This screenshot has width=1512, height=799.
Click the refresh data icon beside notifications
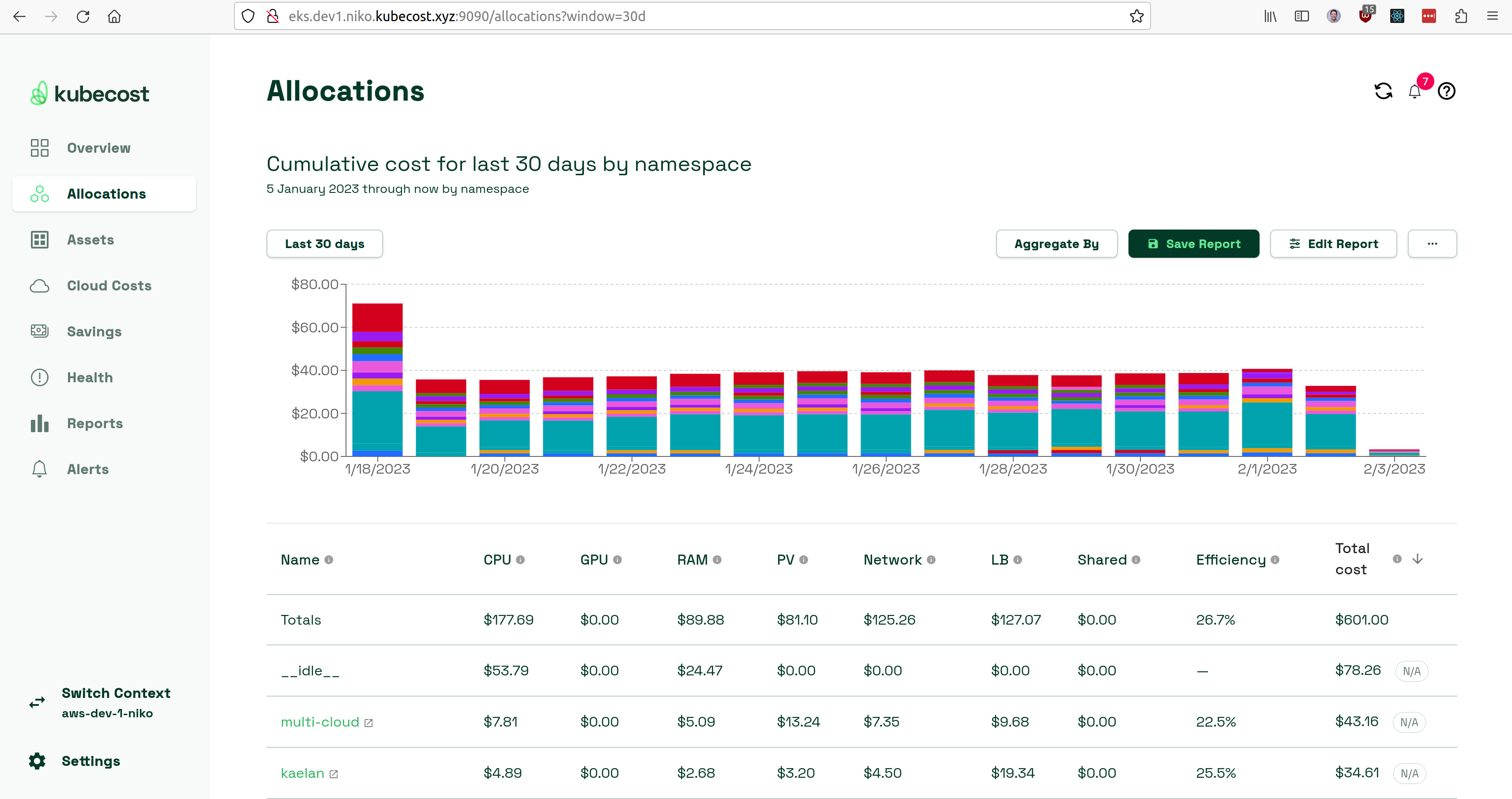click(x=1384, y=91)
